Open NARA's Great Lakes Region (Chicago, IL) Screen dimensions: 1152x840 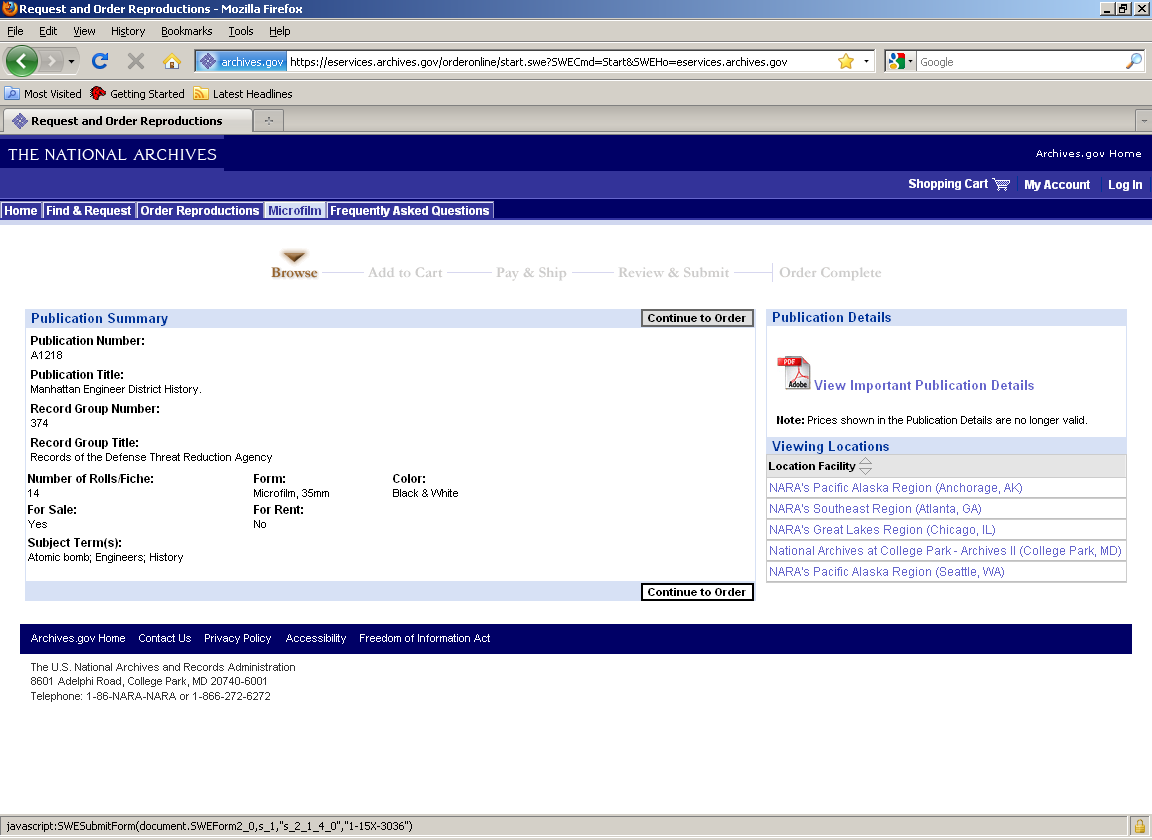(x=882, y=529)
